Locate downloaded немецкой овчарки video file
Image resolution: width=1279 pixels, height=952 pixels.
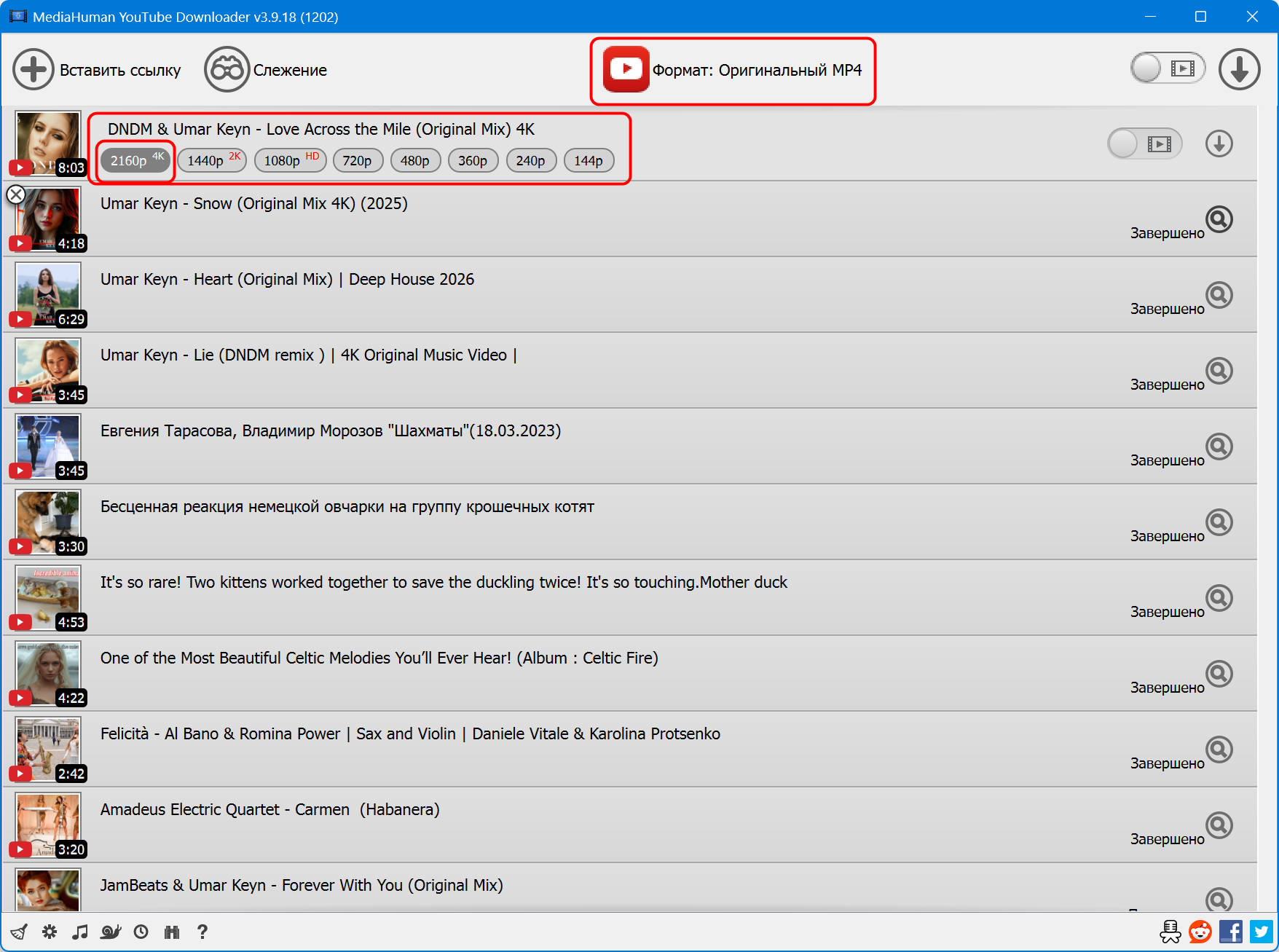click(1219, 522)
